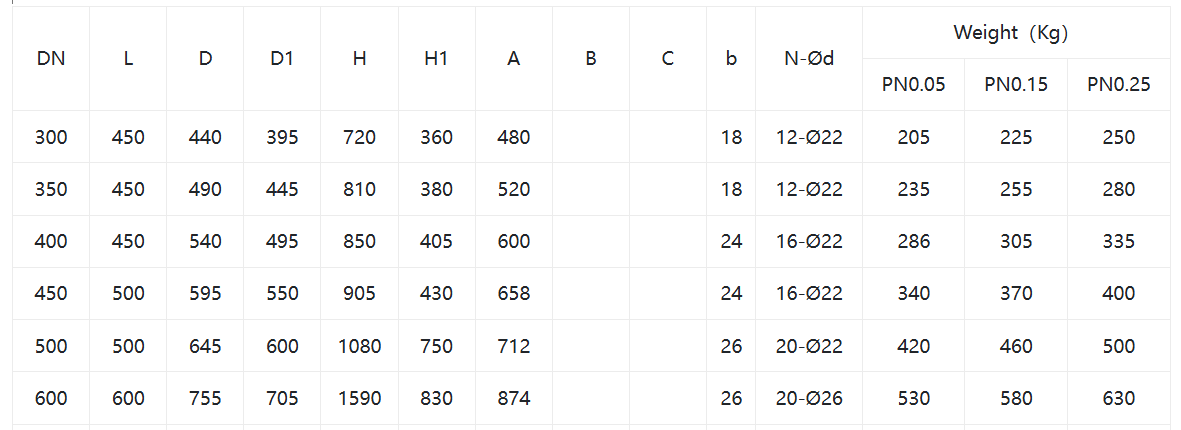Viewport: 1181px width, 430px height.
Task: Select the 20-Ø26 cell
Action: coord(809,398)
